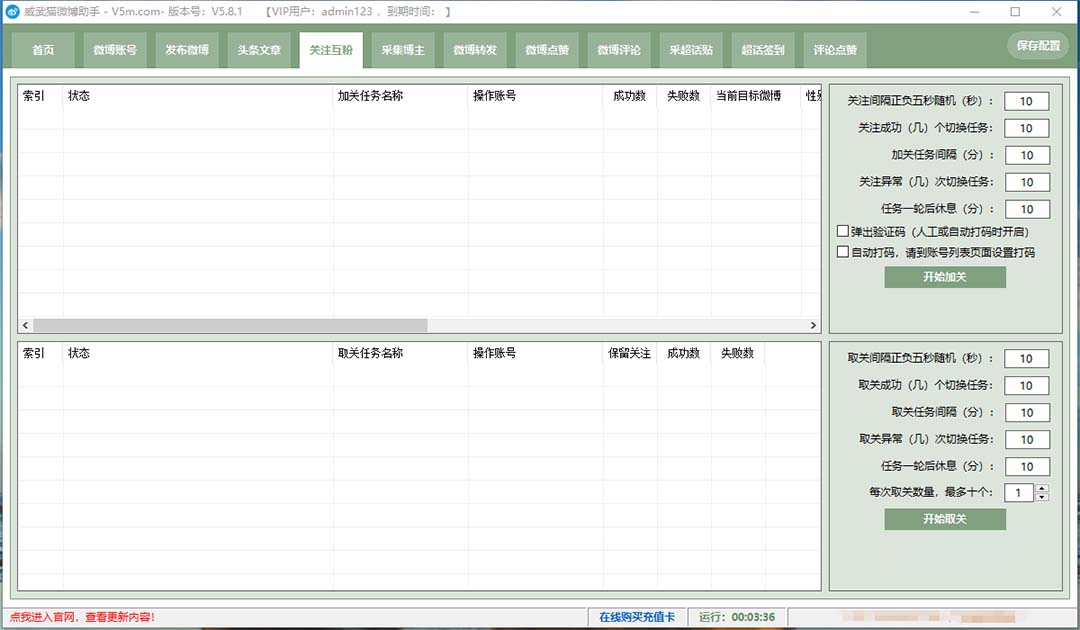Click the 开始加关 button

pos(944,277)
